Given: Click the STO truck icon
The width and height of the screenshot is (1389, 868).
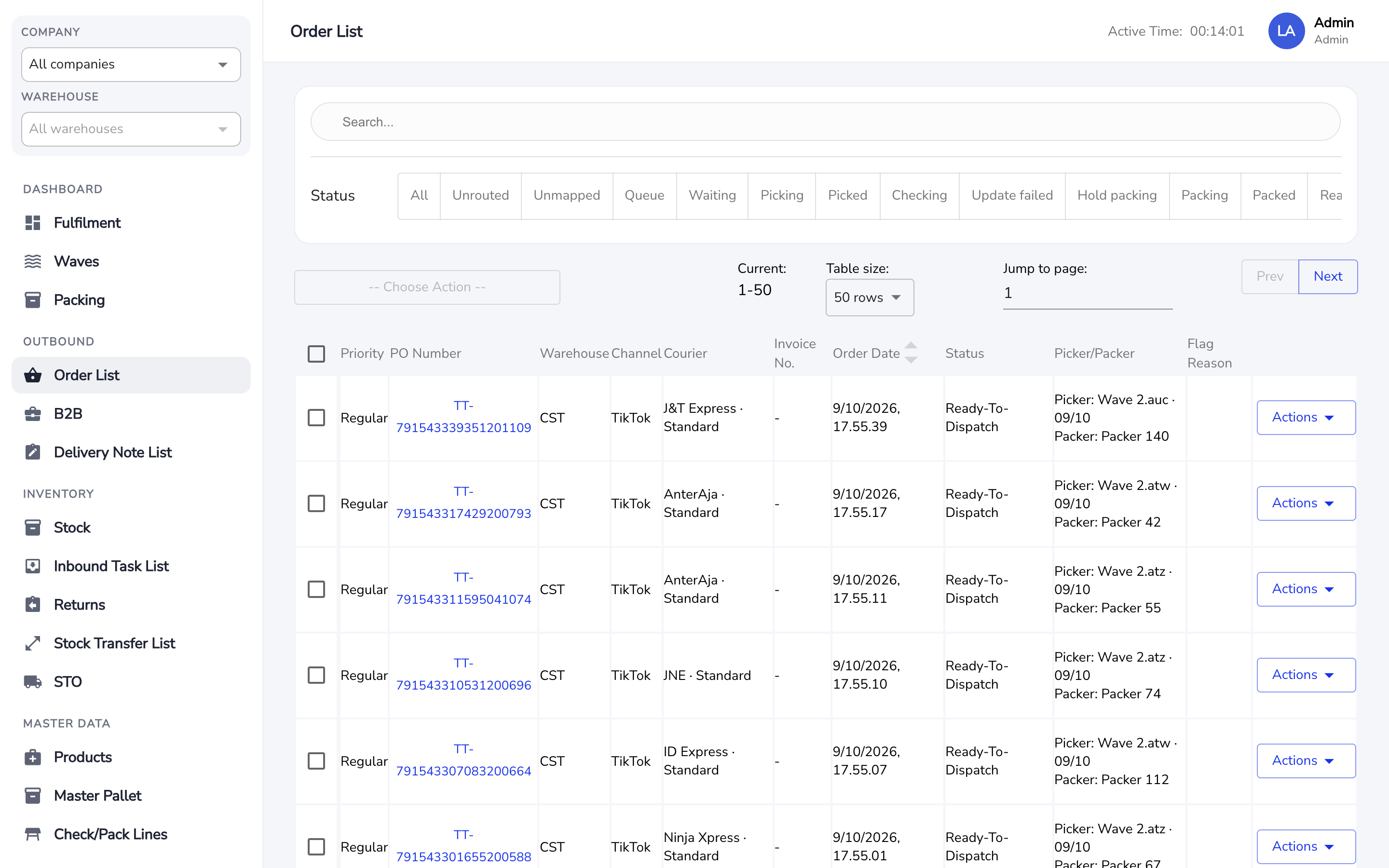Looking at the screenshot, I should (33, 681).
